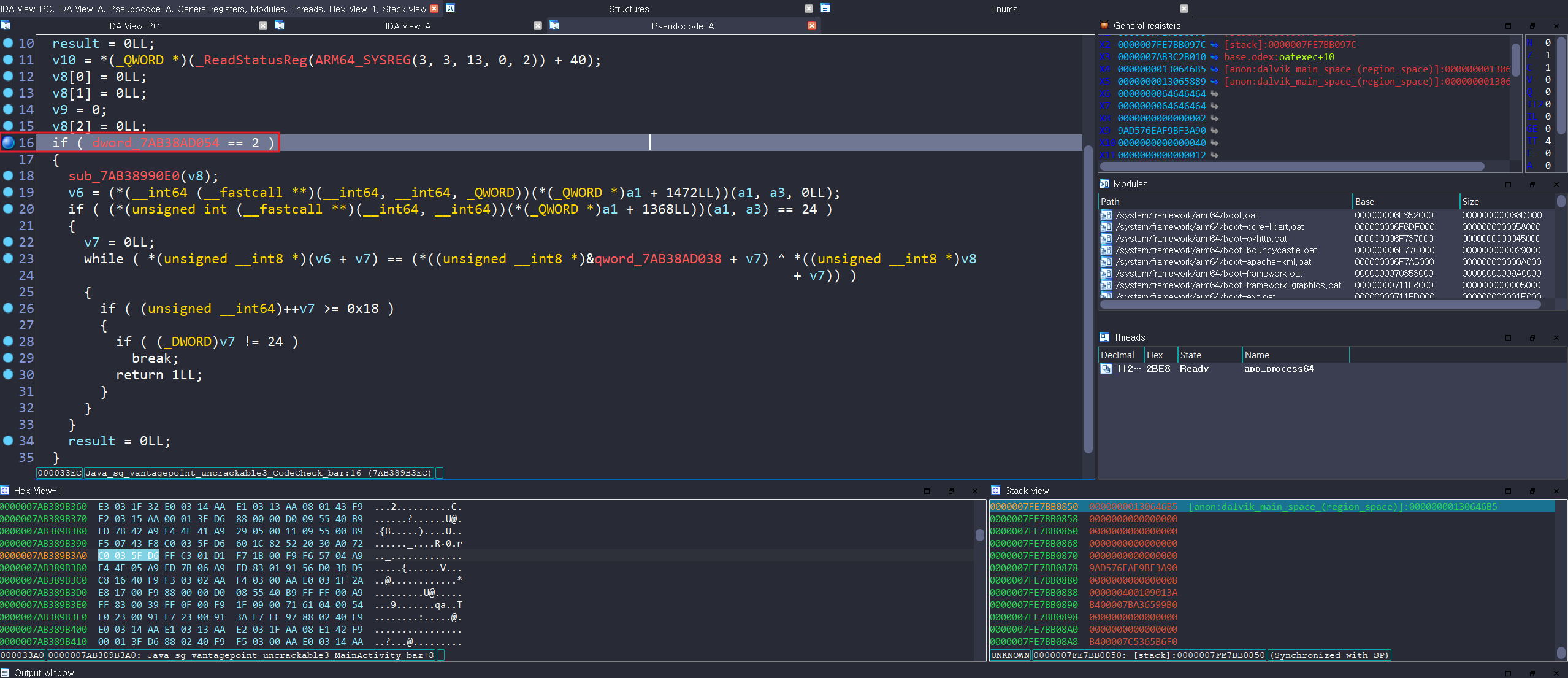Select boot-apache-xml.oat module row
Screen dimensions: 1568x678
[x=1328, y=262]
